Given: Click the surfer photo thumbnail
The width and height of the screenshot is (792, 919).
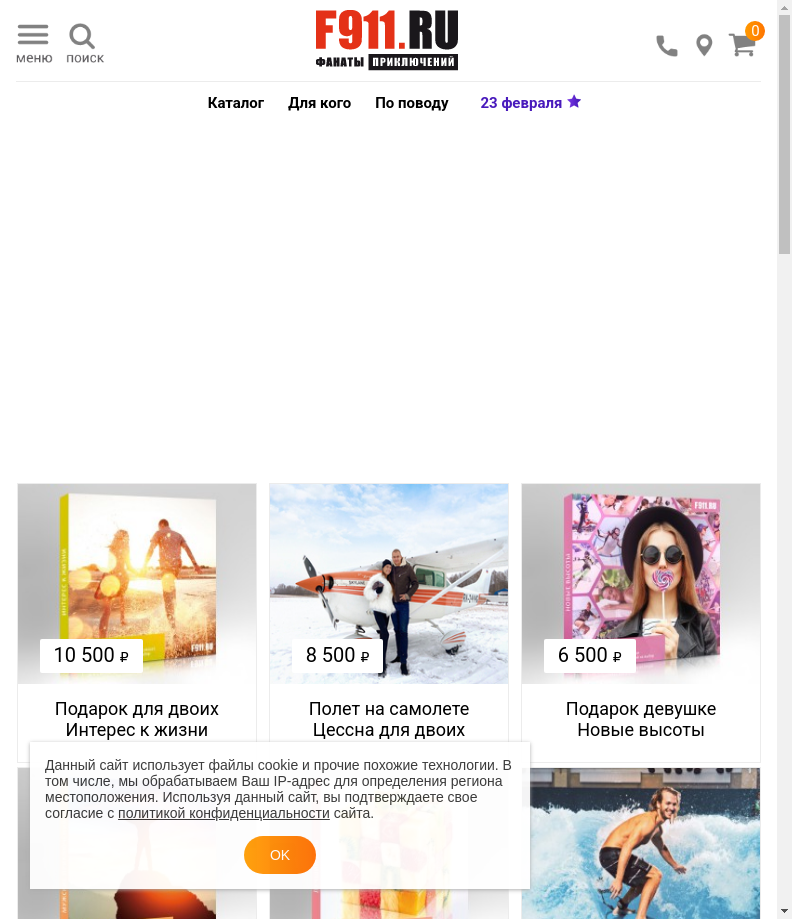Looking at the screenshot, I should [645, 843].
